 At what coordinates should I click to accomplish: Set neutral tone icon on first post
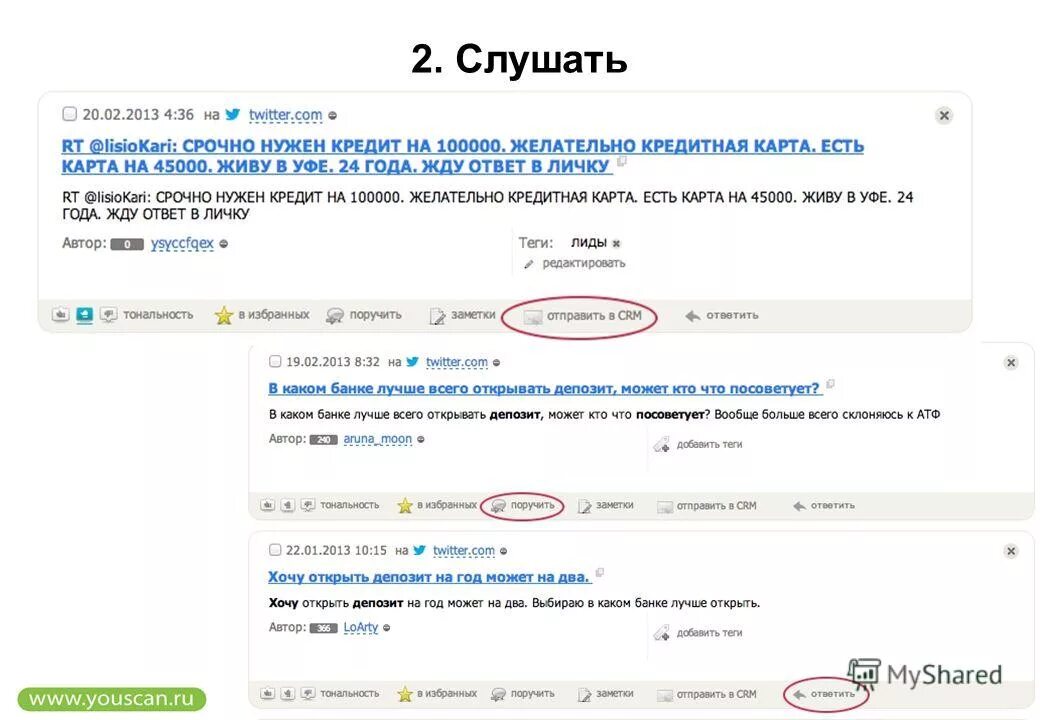point(84,314)
